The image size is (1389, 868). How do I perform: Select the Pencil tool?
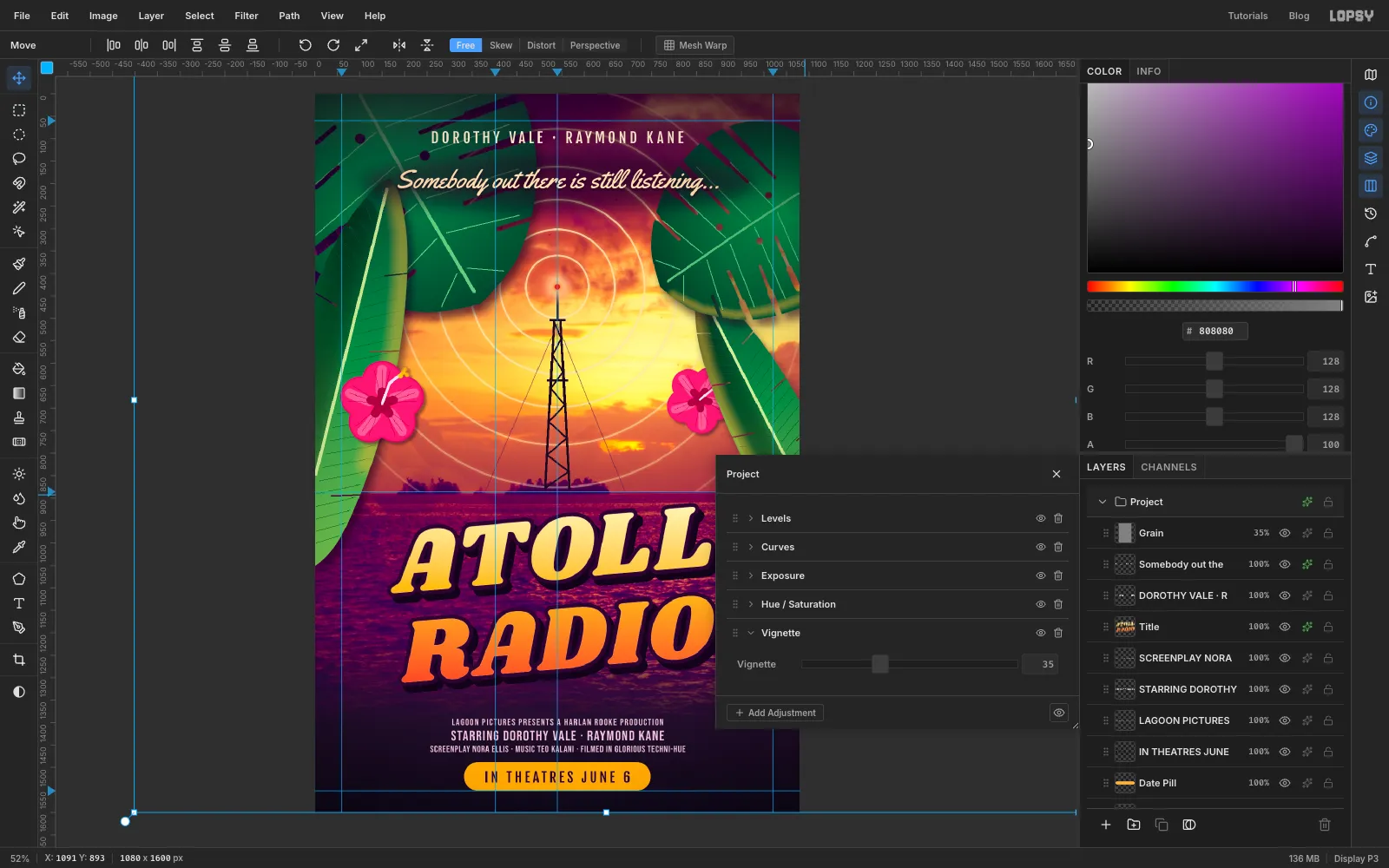point(19,288)
